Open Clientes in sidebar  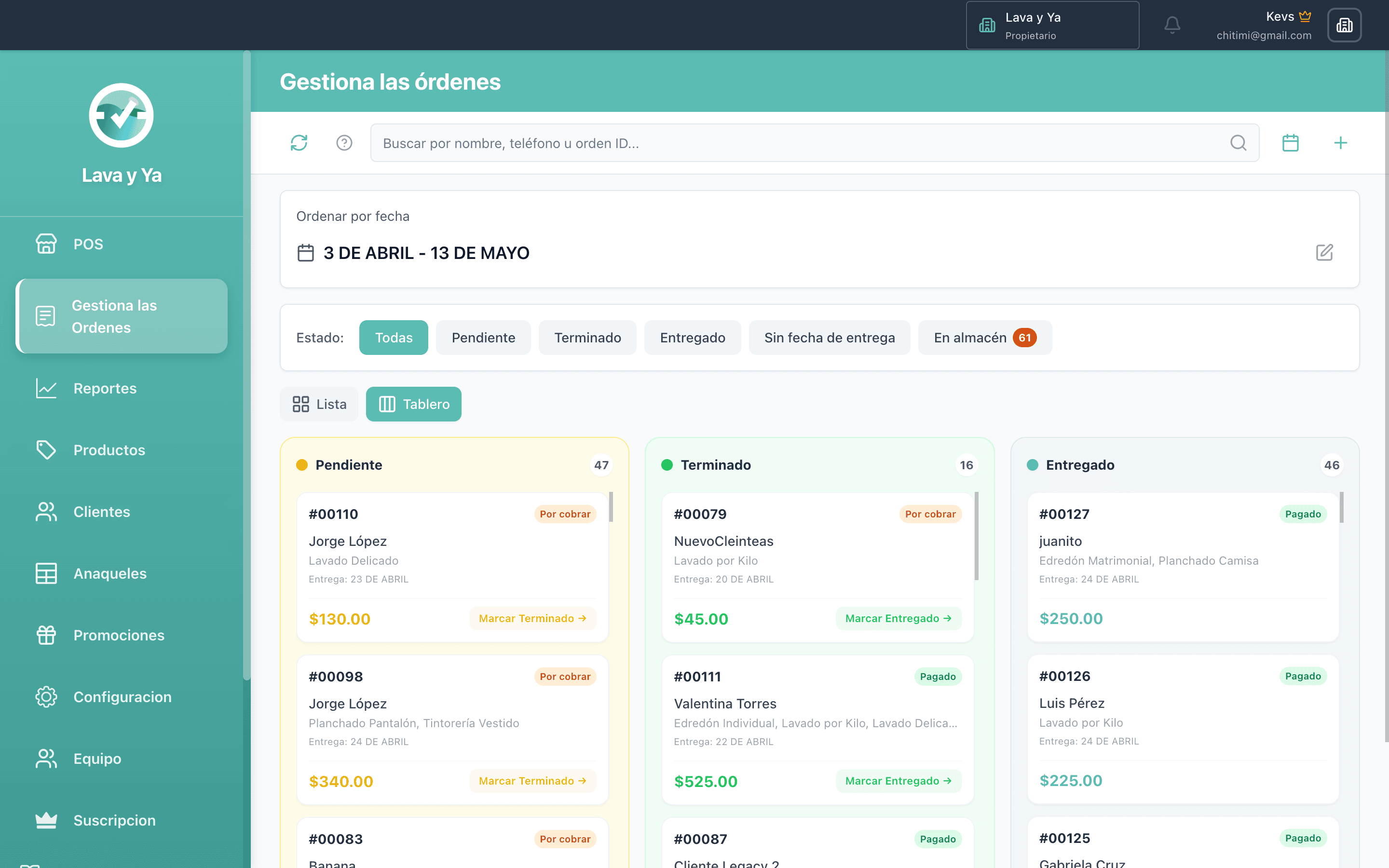122,512
